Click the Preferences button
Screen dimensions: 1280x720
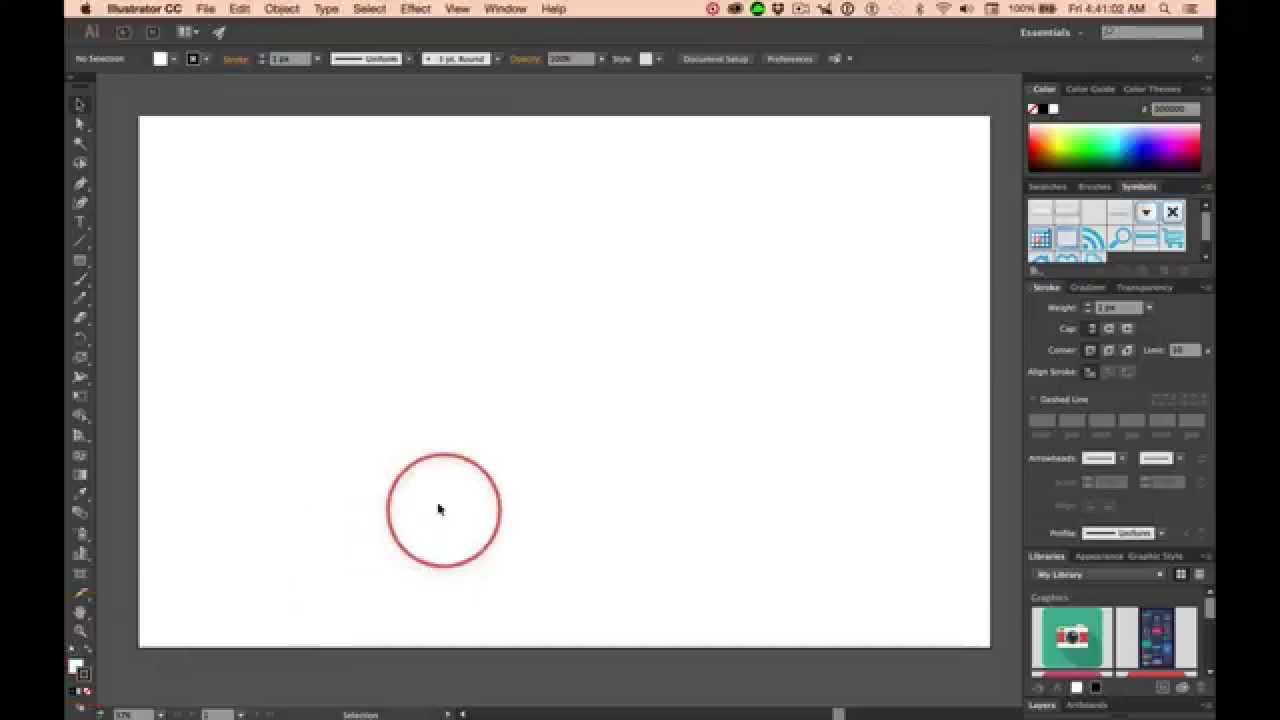point(790,59)
